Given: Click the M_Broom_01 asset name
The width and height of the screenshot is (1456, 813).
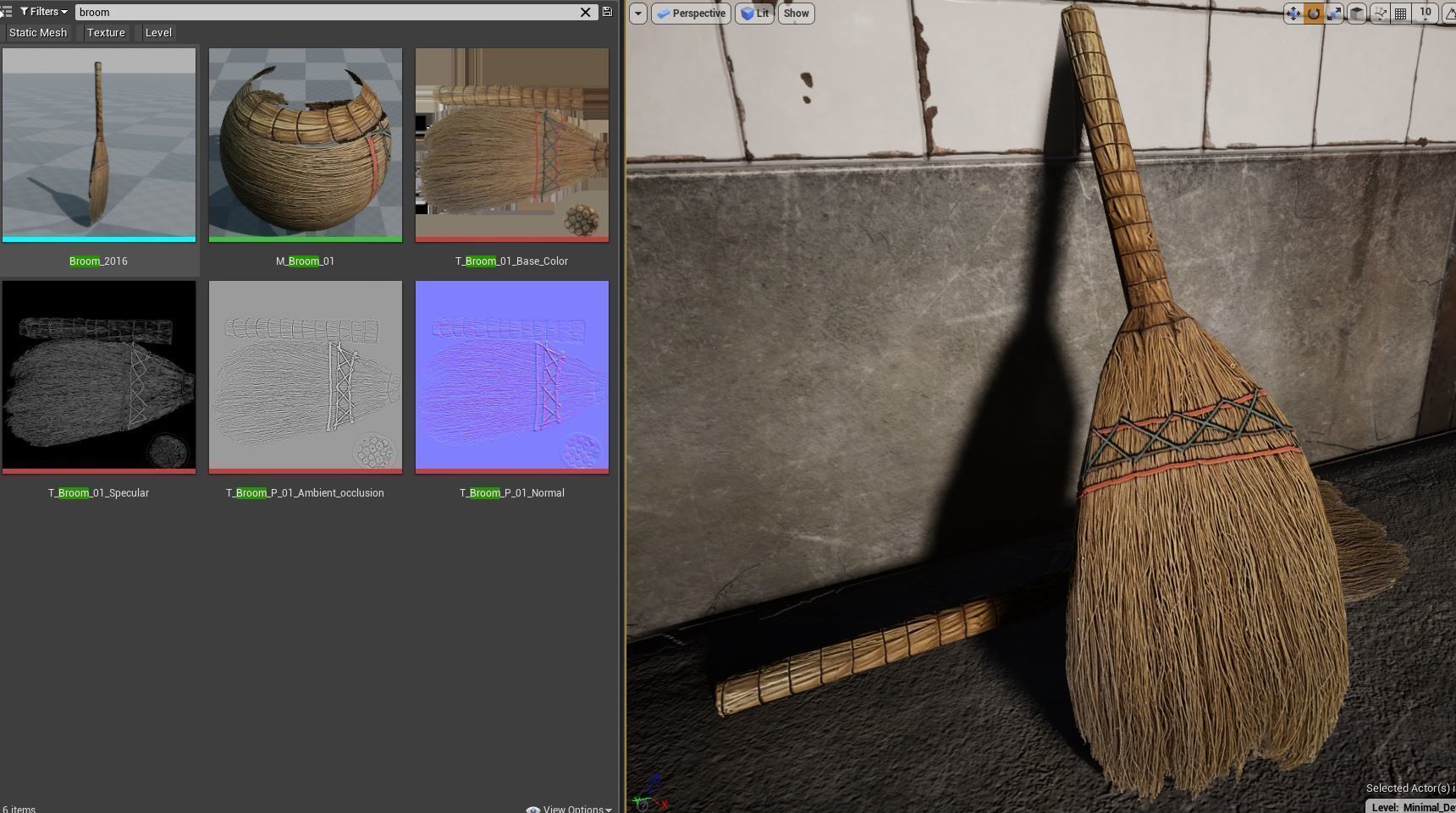Looking at the screenshot, I should click(305, 261).
